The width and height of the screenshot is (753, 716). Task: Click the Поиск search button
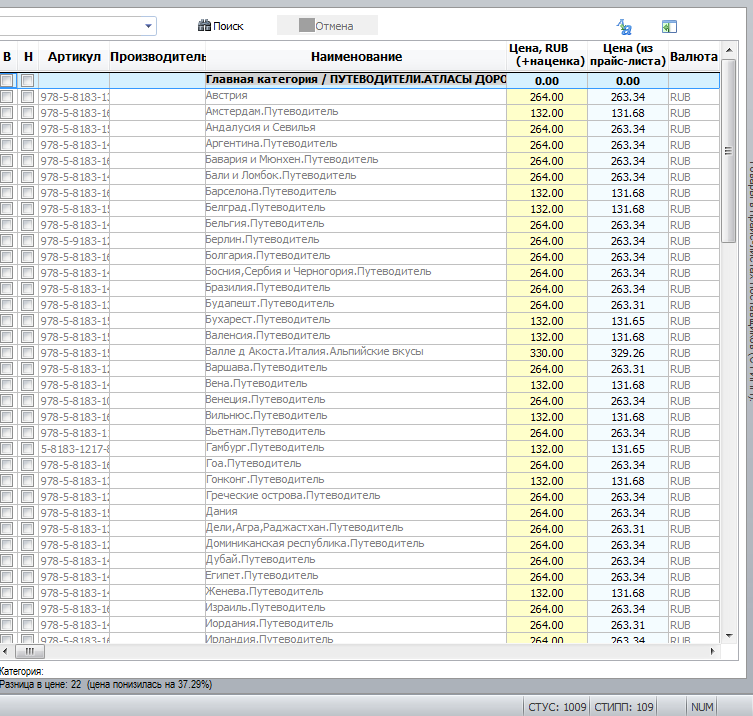pos(221,26)
